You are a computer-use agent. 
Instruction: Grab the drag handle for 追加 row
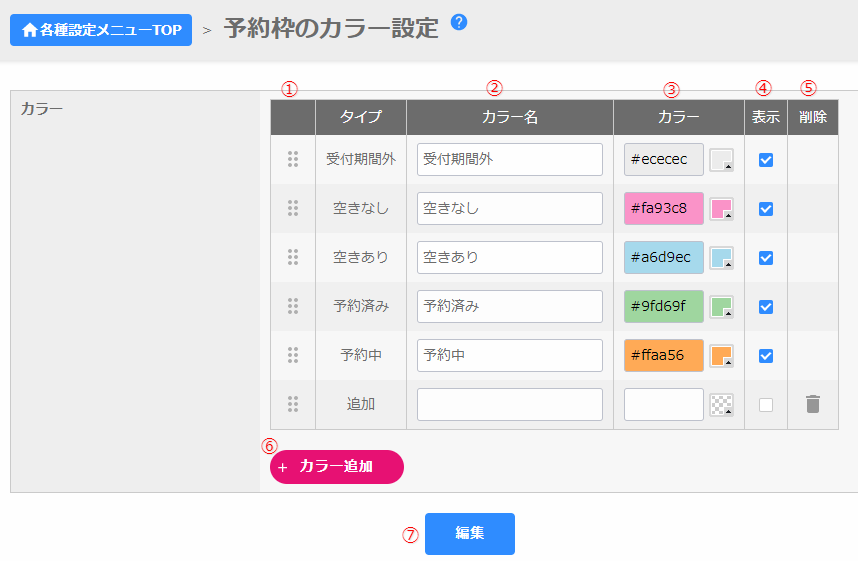(x=293, y=404)
